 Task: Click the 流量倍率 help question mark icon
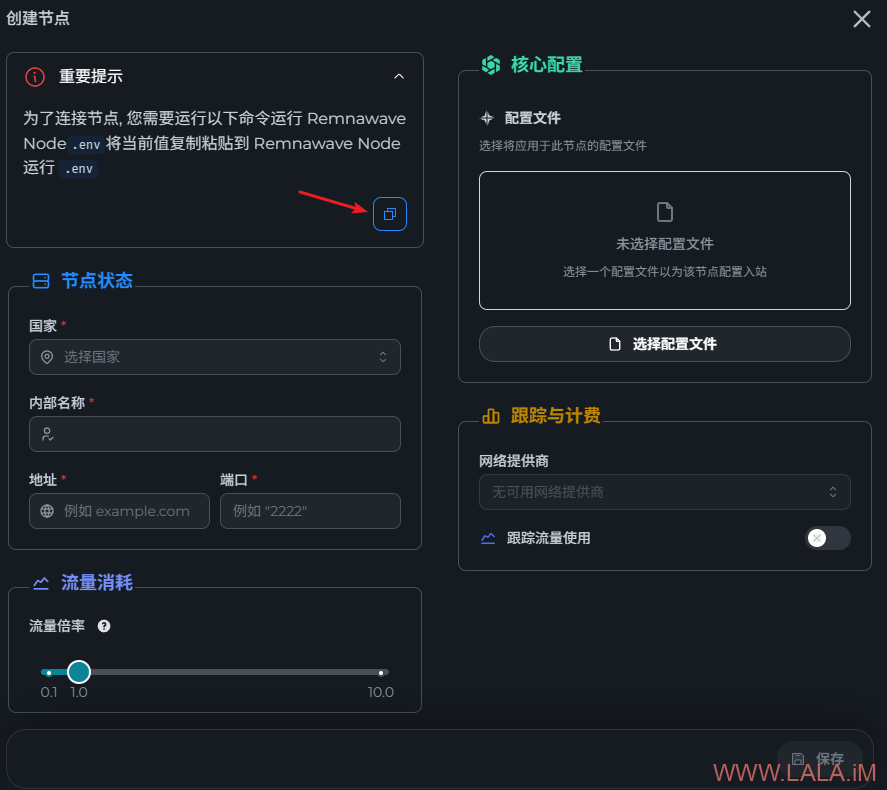pos(104,626)
